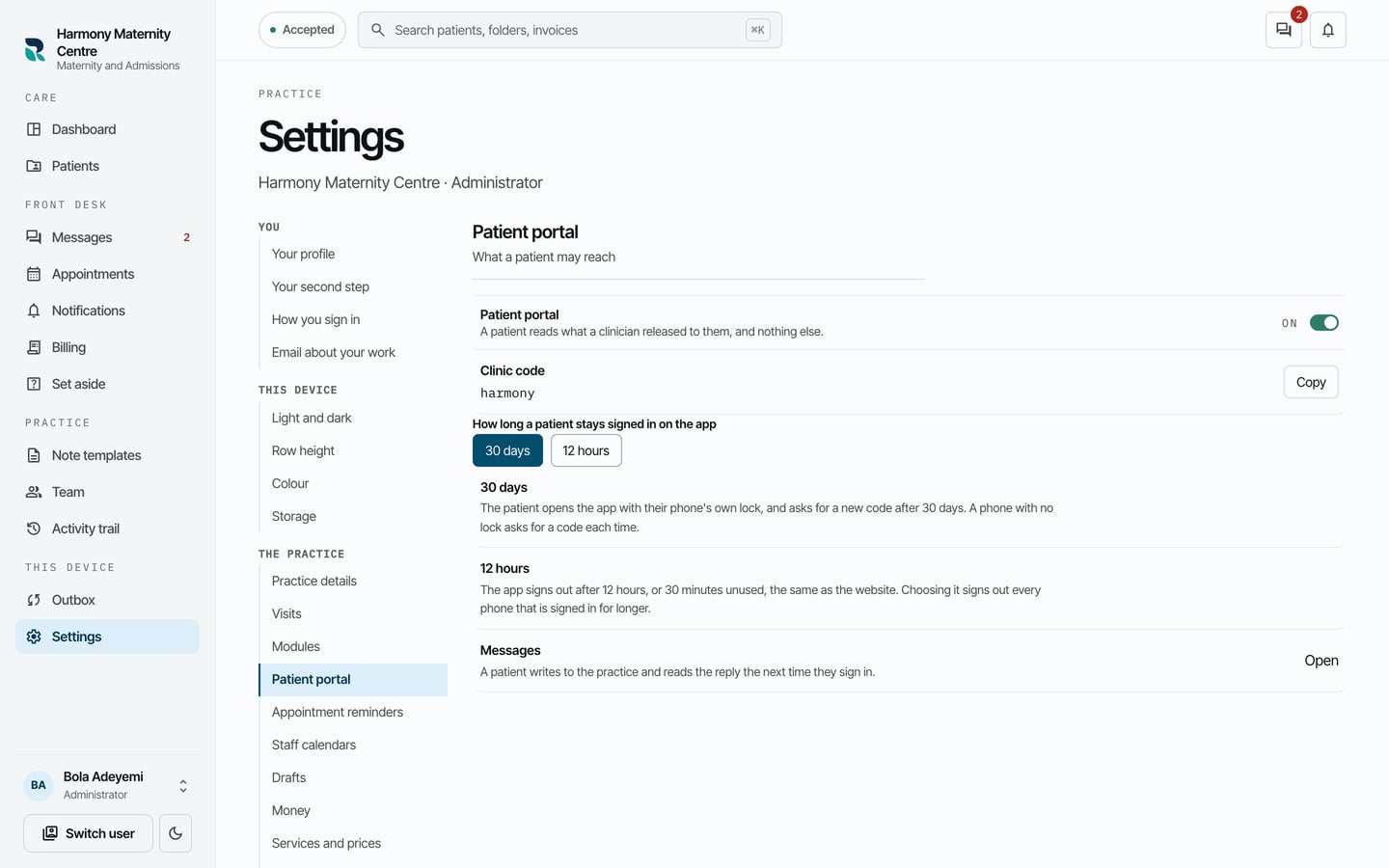This screenshot has height=868, width=1389.
Task: Open the Visits settings section
Action: point(353,613)
